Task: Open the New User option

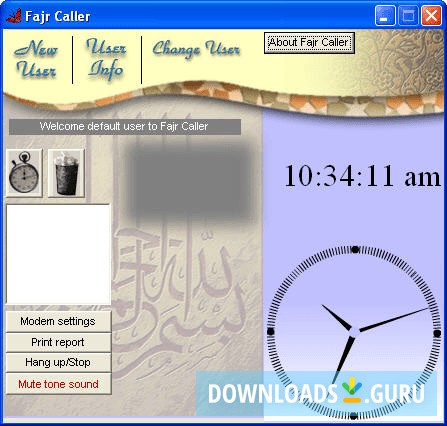Action: coord(36,59)
